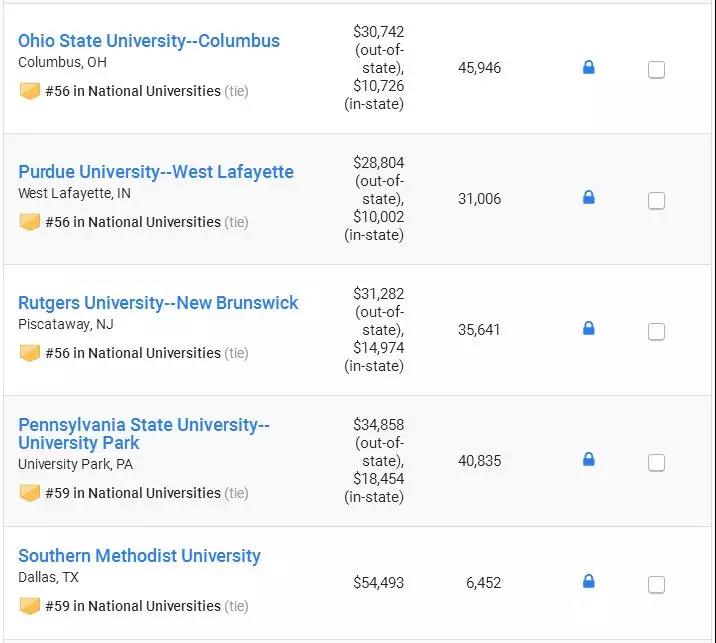Click the ranking badge icon under Rutgers University
The width and height of the screenshot is (716, 643).
(x=30, y=353)
